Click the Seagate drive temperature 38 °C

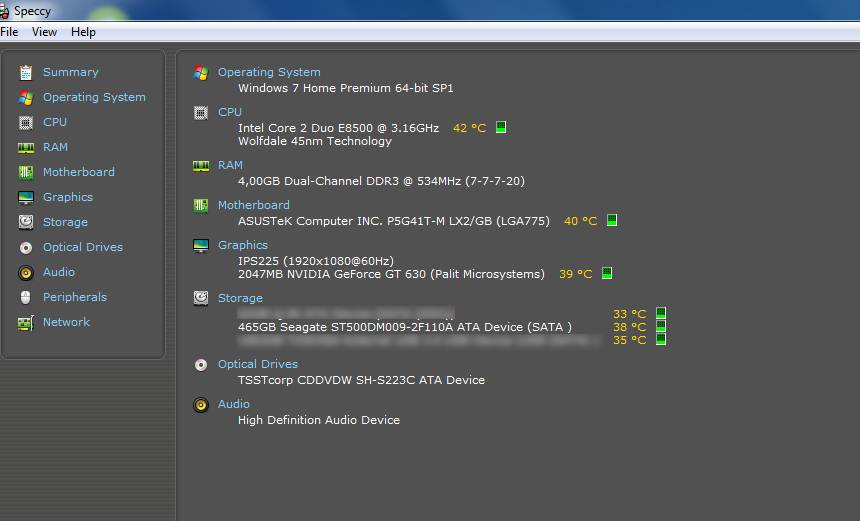tap(630, 327)
